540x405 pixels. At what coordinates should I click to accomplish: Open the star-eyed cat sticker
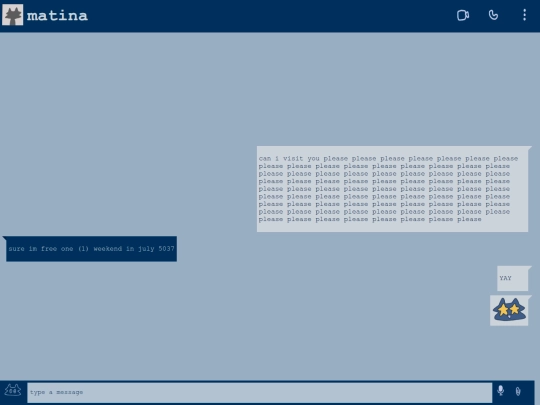509,310
